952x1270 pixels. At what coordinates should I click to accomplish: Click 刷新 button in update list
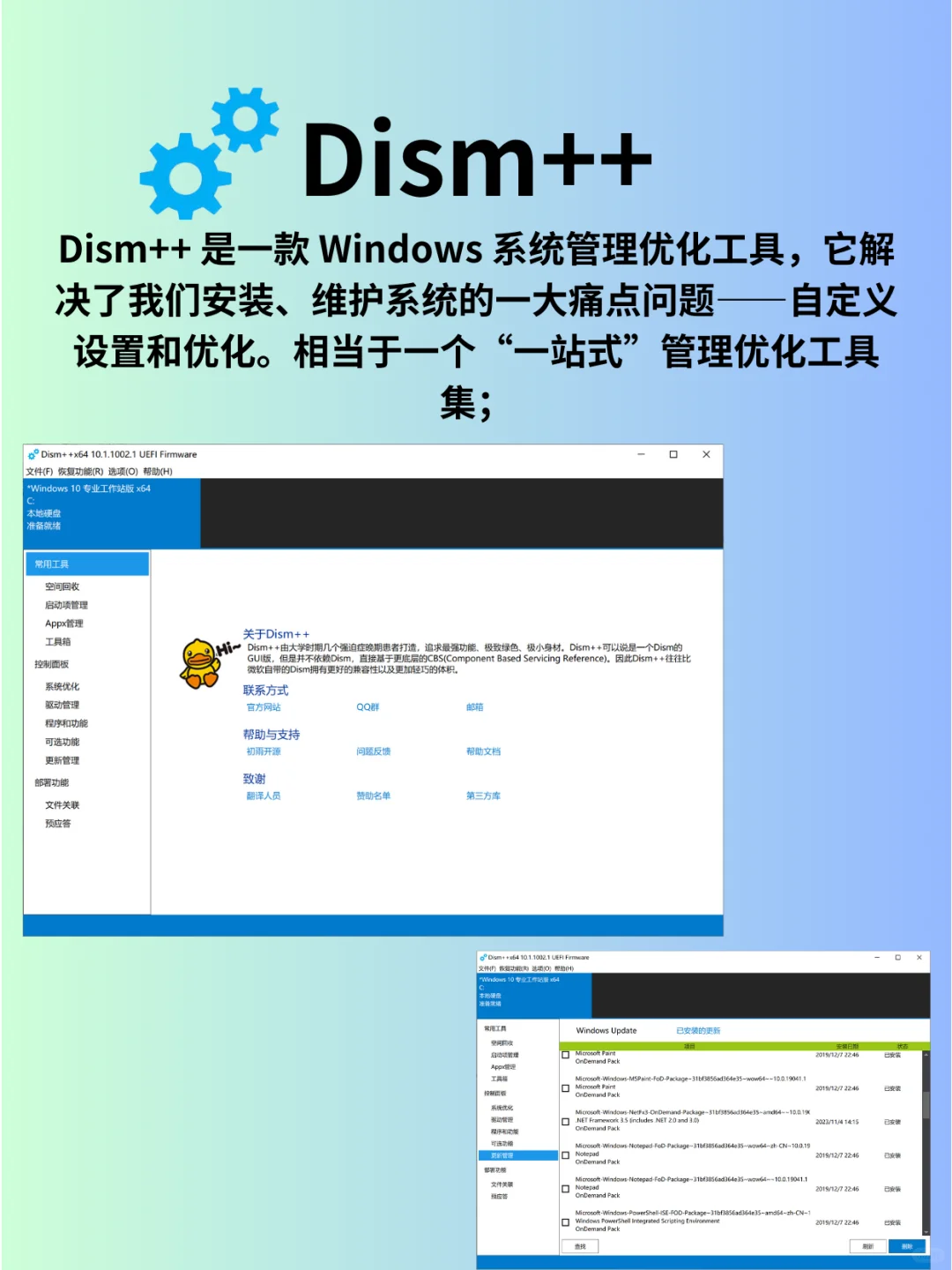pos(867,1246)
